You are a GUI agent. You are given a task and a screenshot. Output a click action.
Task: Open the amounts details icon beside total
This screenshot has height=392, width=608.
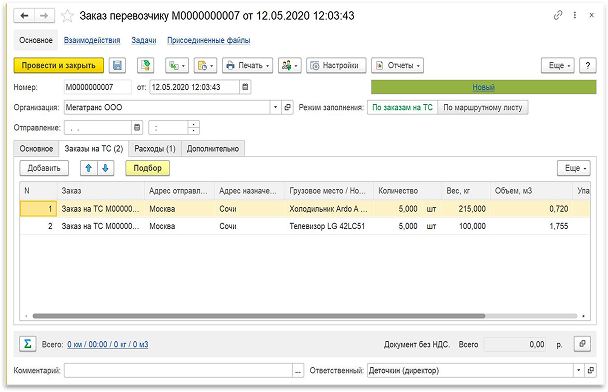pos(582,344)
